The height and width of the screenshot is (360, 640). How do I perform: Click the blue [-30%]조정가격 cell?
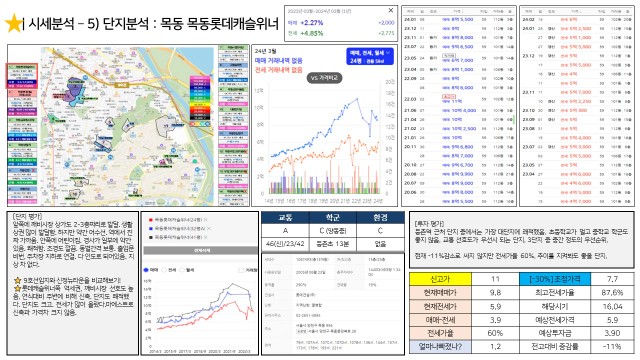point(555,279)
